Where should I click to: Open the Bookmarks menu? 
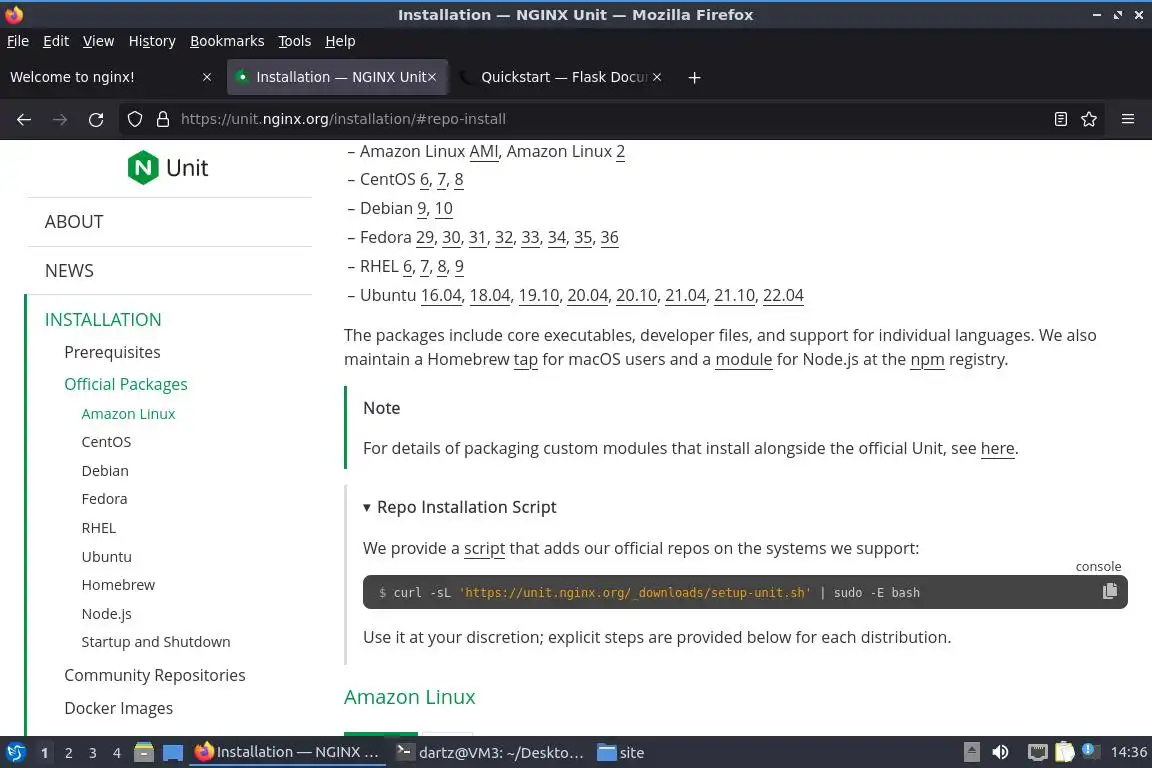(x=227, y=41)
